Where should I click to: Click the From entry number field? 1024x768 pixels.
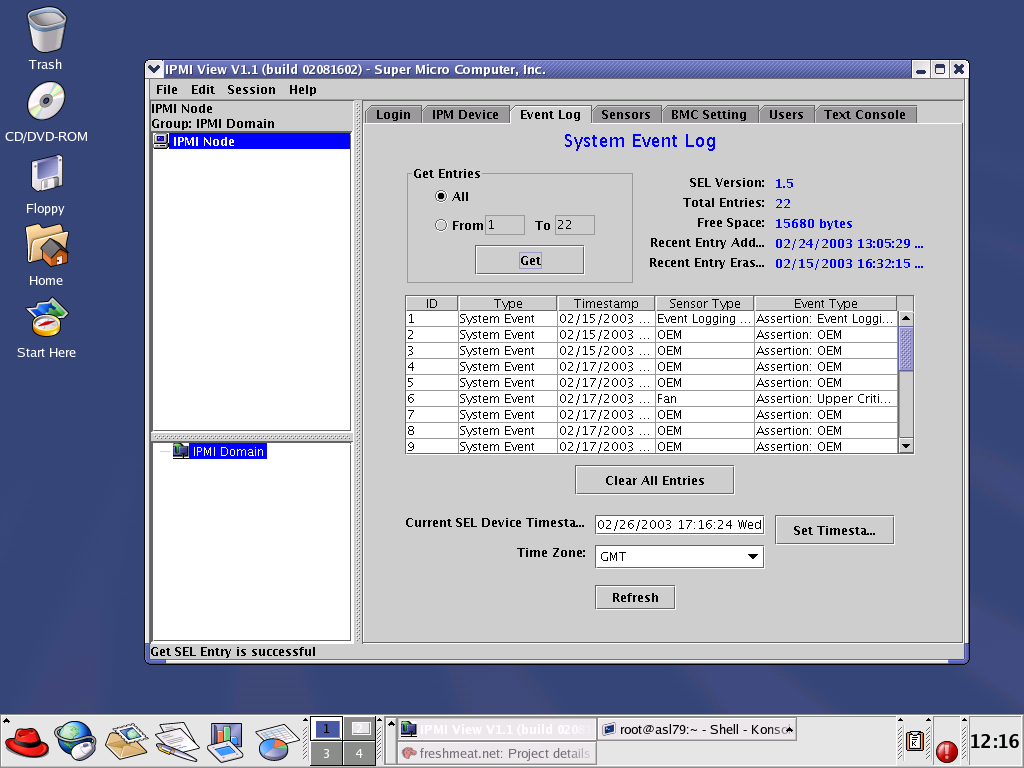[505, 225]
